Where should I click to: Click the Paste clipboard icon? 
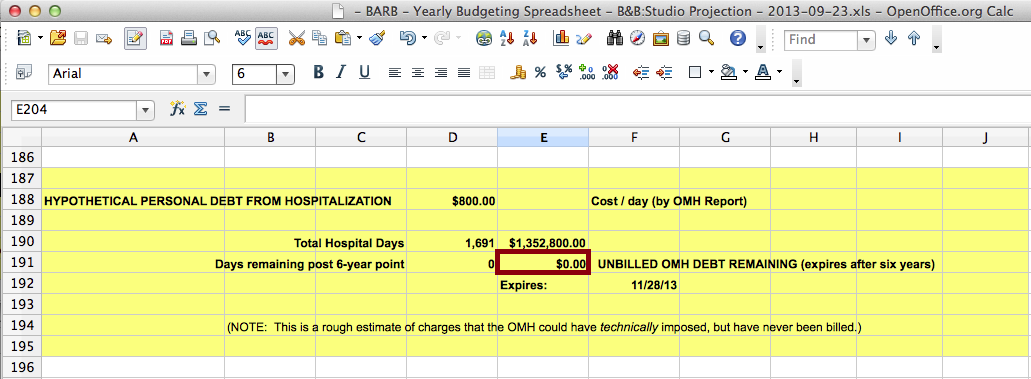pyautogui.click(x=343, y=38)
